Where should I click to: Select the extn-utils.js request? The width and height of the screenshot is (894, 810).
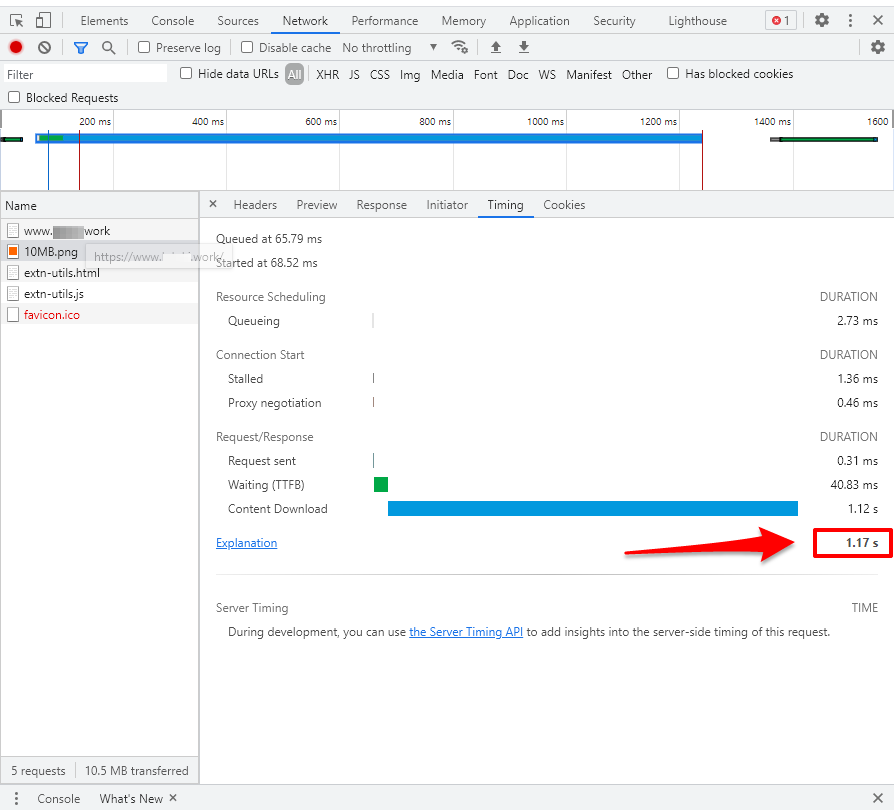click(100, 294)
